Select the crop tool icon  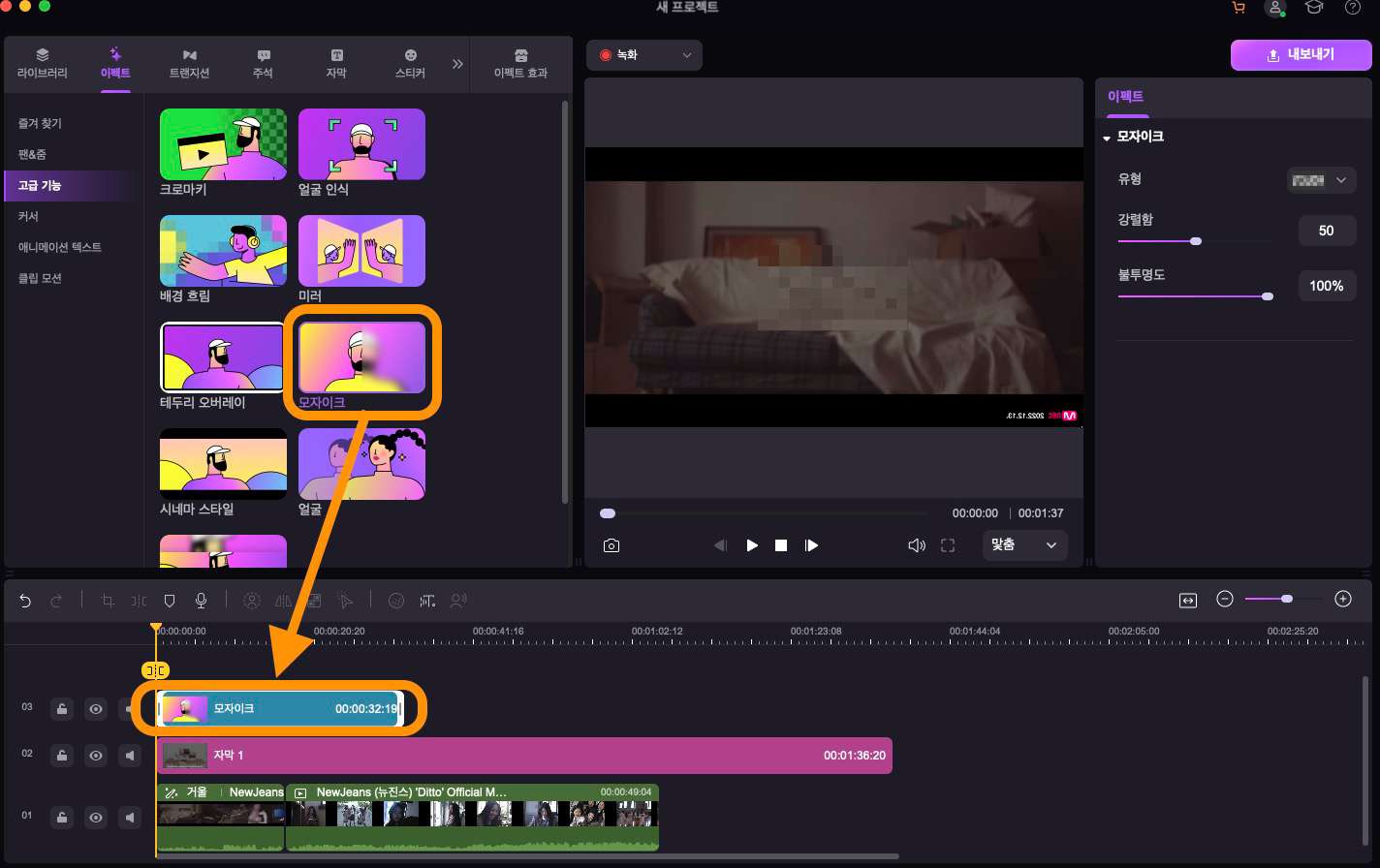108,601
